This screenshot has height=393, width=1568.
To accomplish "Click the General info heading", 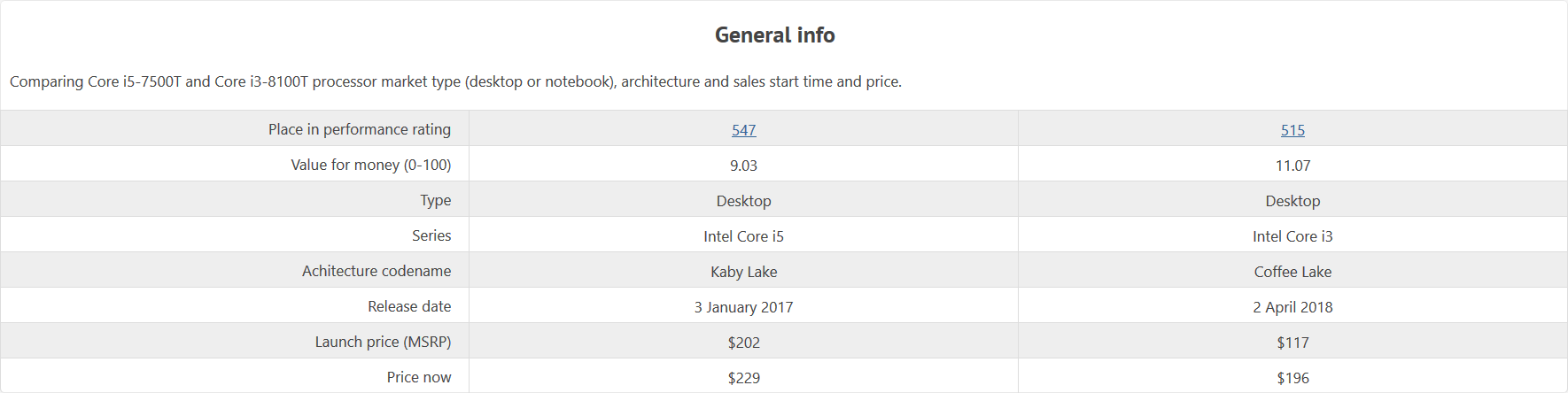I will [x=775, y=35].
